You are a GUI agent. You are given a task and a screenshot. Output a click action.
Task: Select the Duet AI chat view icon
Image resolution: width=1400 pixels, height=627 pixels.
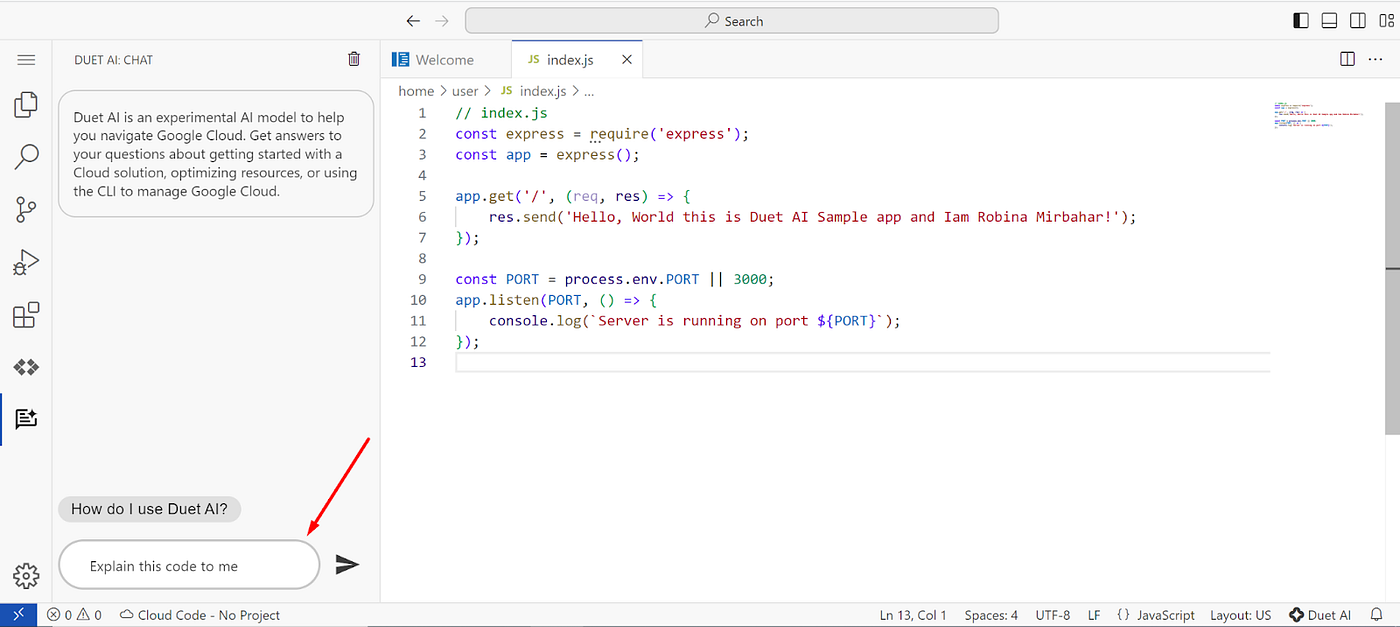click(x=26, y=419)
